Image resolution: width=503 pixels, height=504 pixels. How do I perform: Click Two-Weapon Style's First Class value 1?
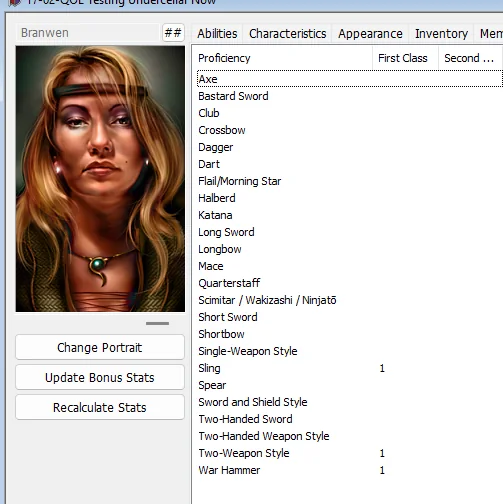tap(382, 453)
